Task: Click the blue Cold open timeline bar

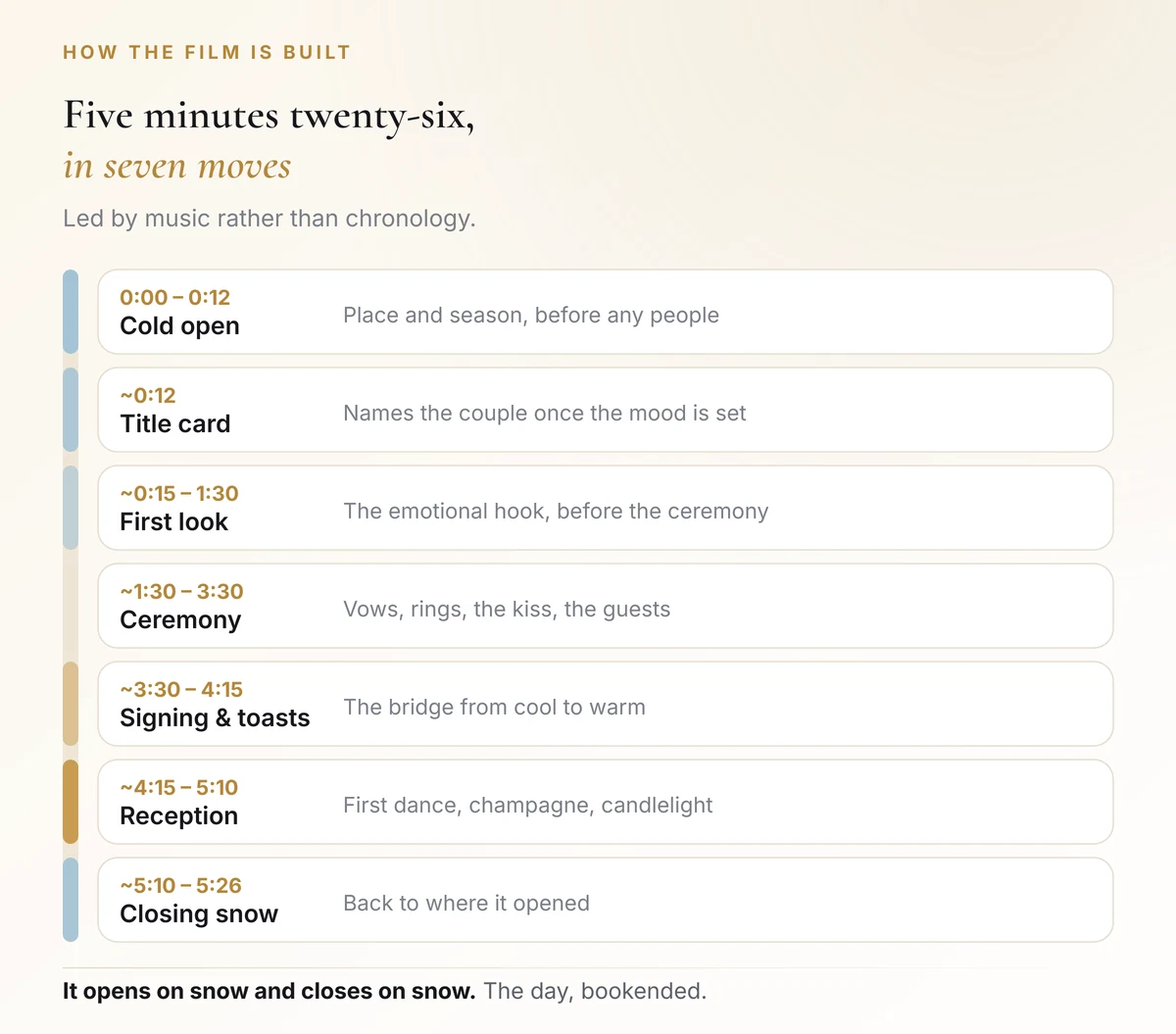Action: (x=71, y=312)
